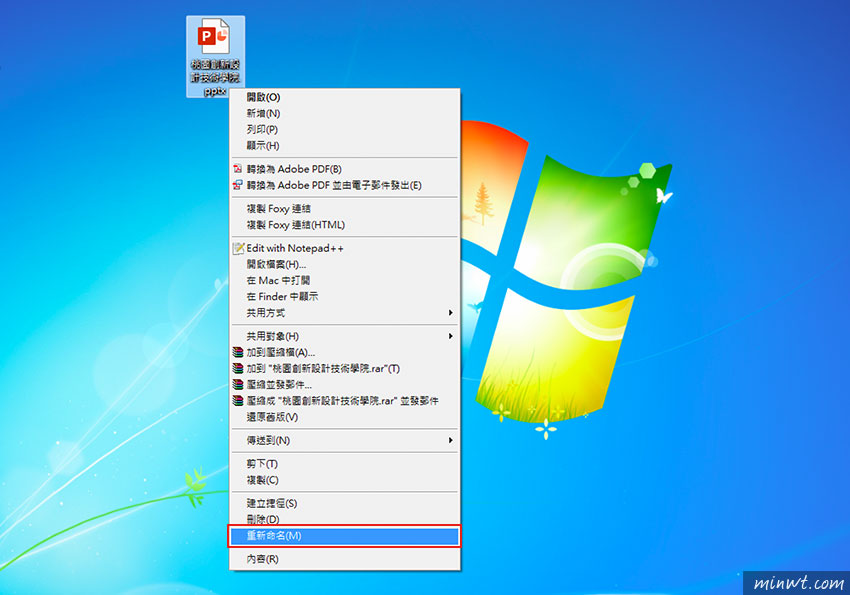Choose 刪除(D) to delete the file
Viewport: 850px width, 595px height.
coord(345,519)
